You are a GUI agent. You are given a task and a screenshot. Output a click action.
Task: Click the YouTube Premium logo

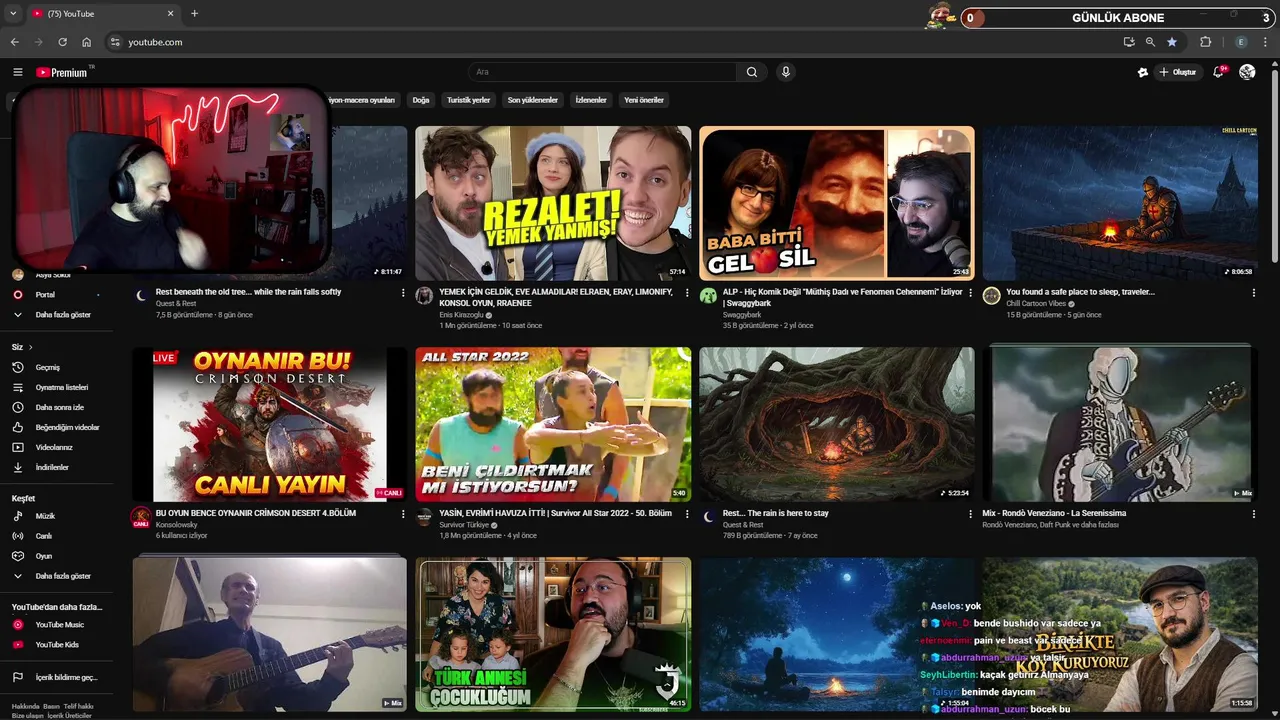[62, 72]
